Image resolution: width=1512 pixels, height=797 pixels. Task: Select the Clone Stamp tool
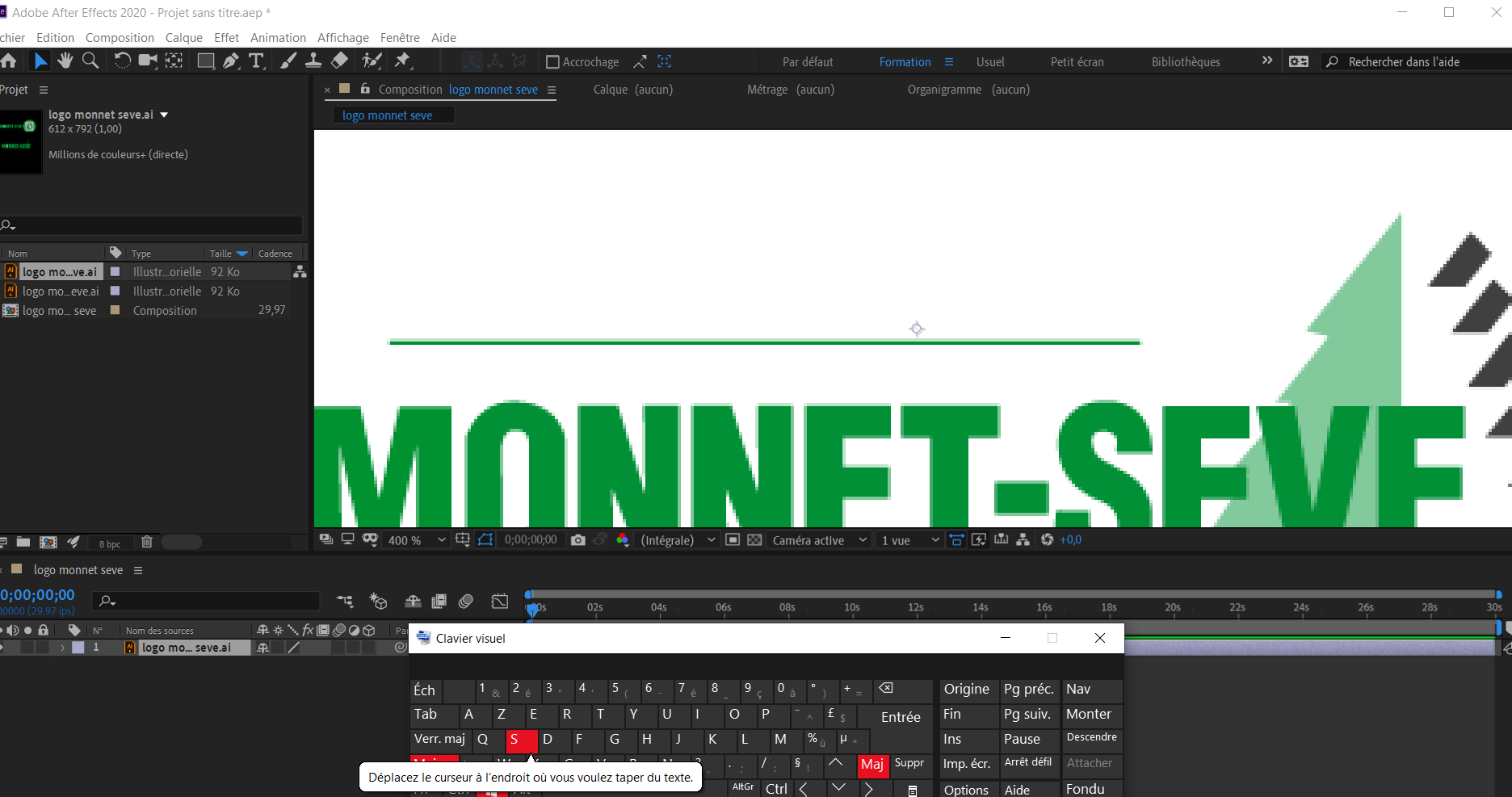pos(313,61)
